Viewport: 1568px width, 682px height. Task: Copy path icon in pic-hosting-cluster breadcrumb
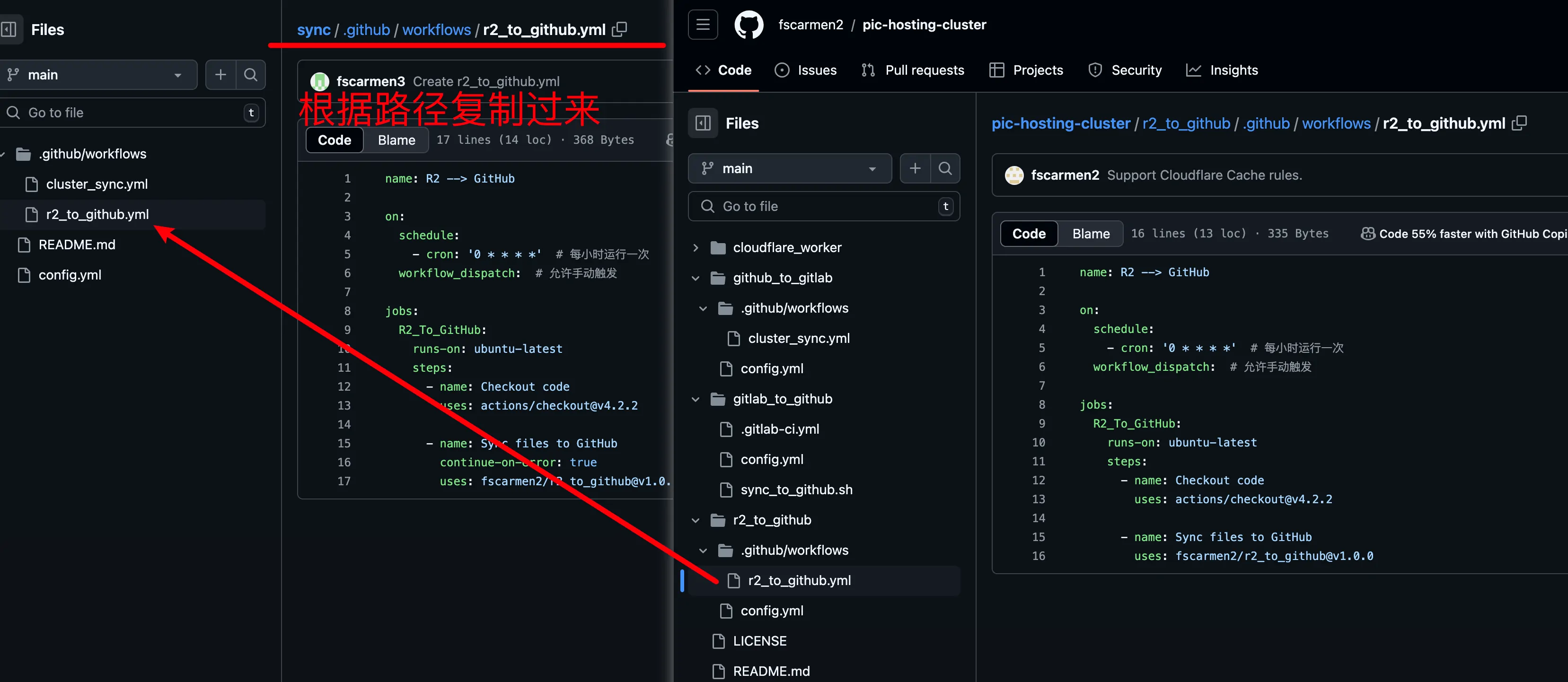(1519, 123)
